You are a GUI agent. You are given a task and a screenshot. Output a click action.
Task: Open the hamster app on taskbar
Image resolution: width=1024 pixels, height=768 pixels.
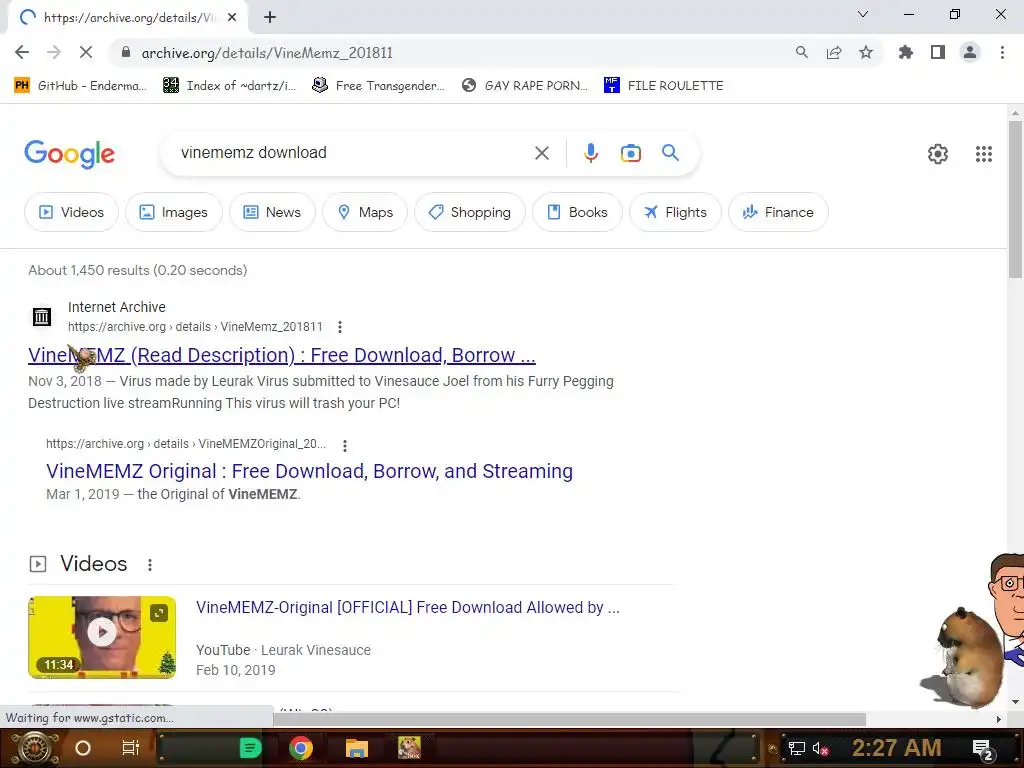pos(409,748)
